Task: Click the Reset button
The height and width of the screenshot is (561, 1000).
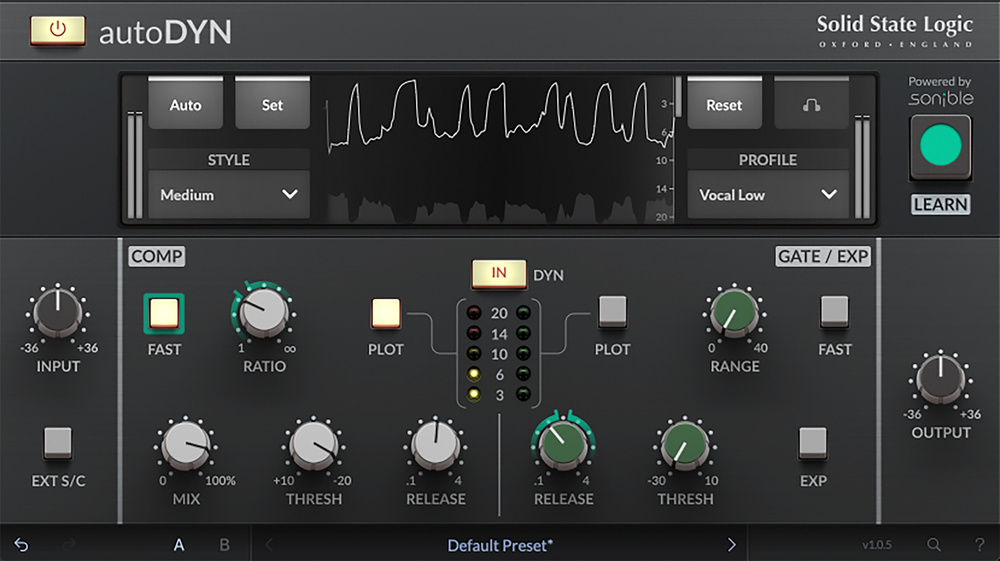Action: [x=724, y=105]
